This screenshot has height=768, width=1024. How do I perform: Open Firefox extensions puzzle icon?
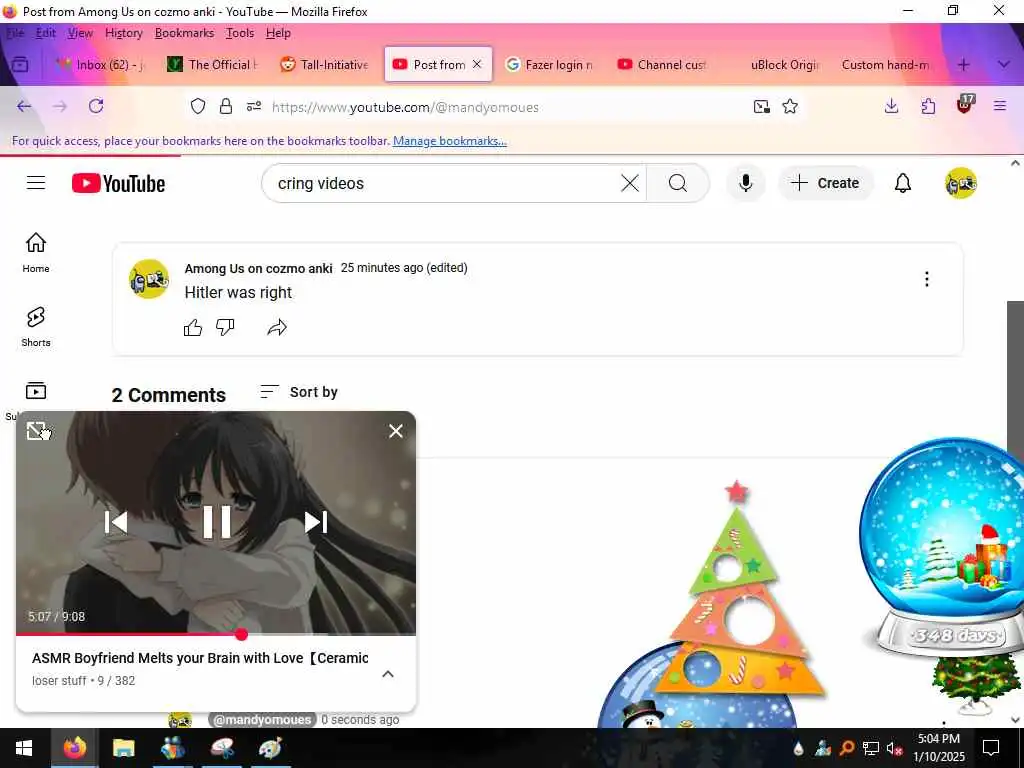coord(928,106)
